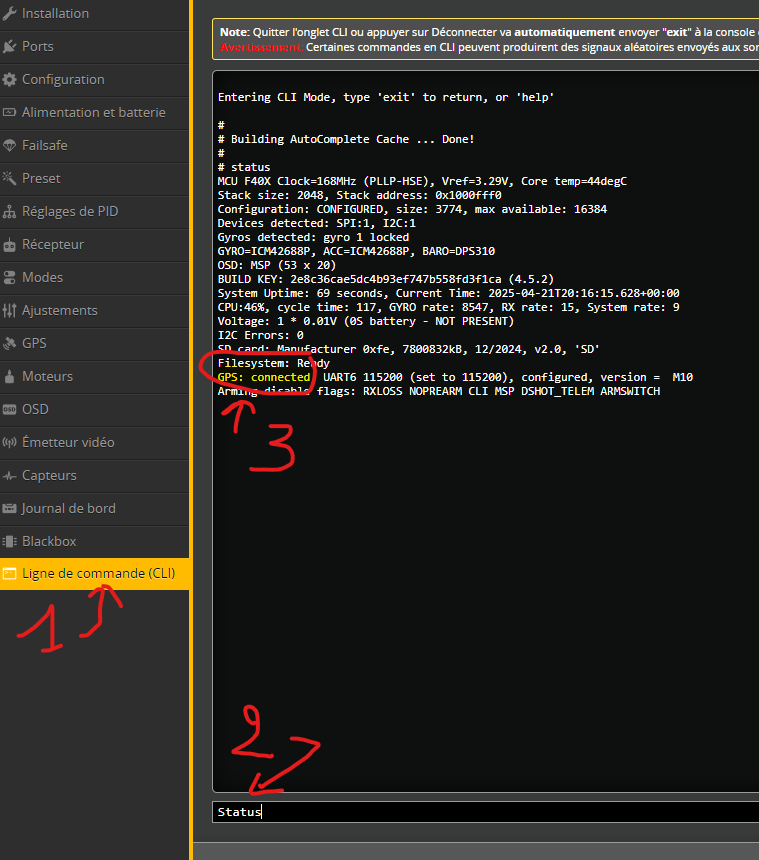Select the Ligne de commande (CLI) tab
759x860 pixels.
[x=98, y=574]
